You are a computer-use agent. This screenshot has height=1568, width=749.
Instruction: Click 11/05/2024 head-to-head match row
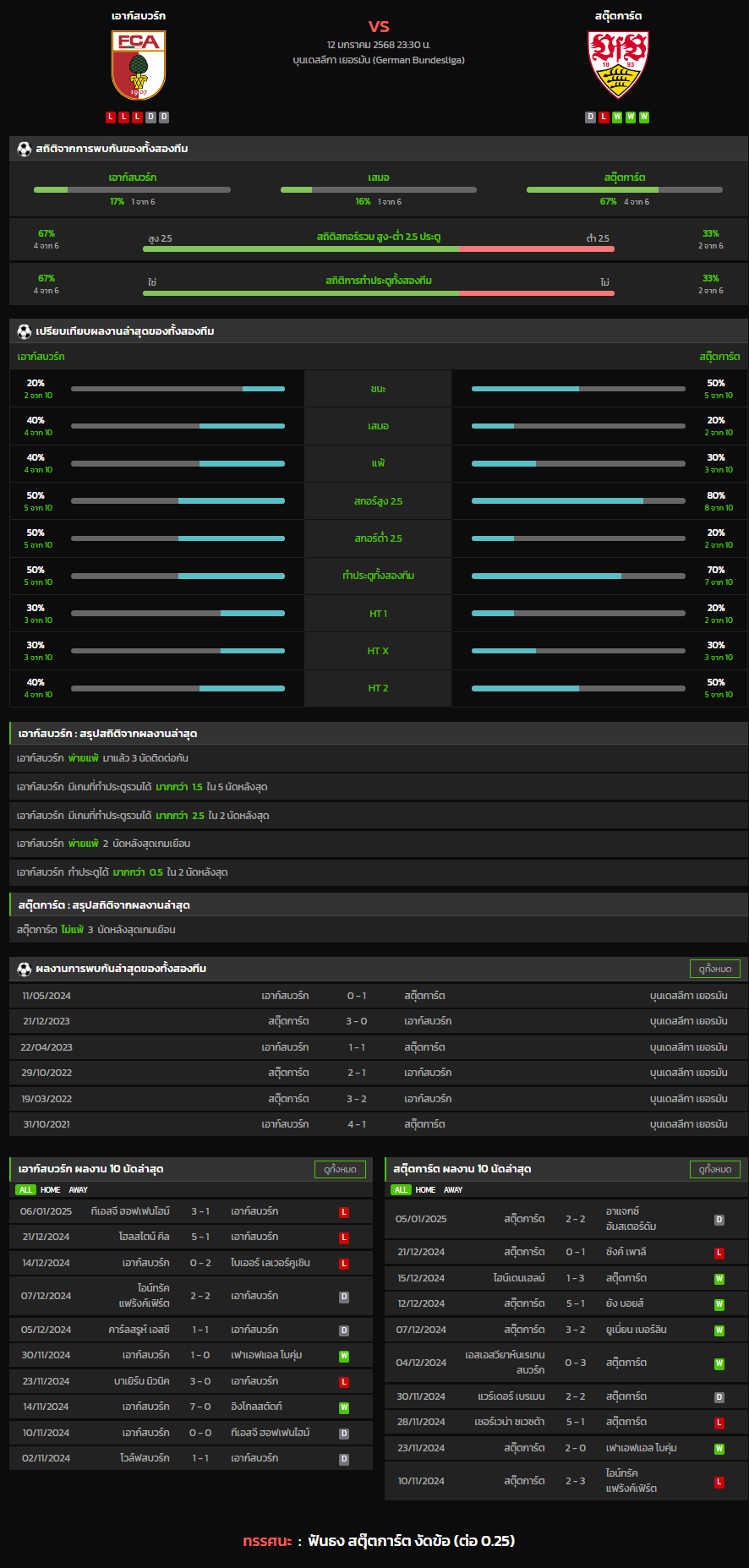[x=379, y=996]
